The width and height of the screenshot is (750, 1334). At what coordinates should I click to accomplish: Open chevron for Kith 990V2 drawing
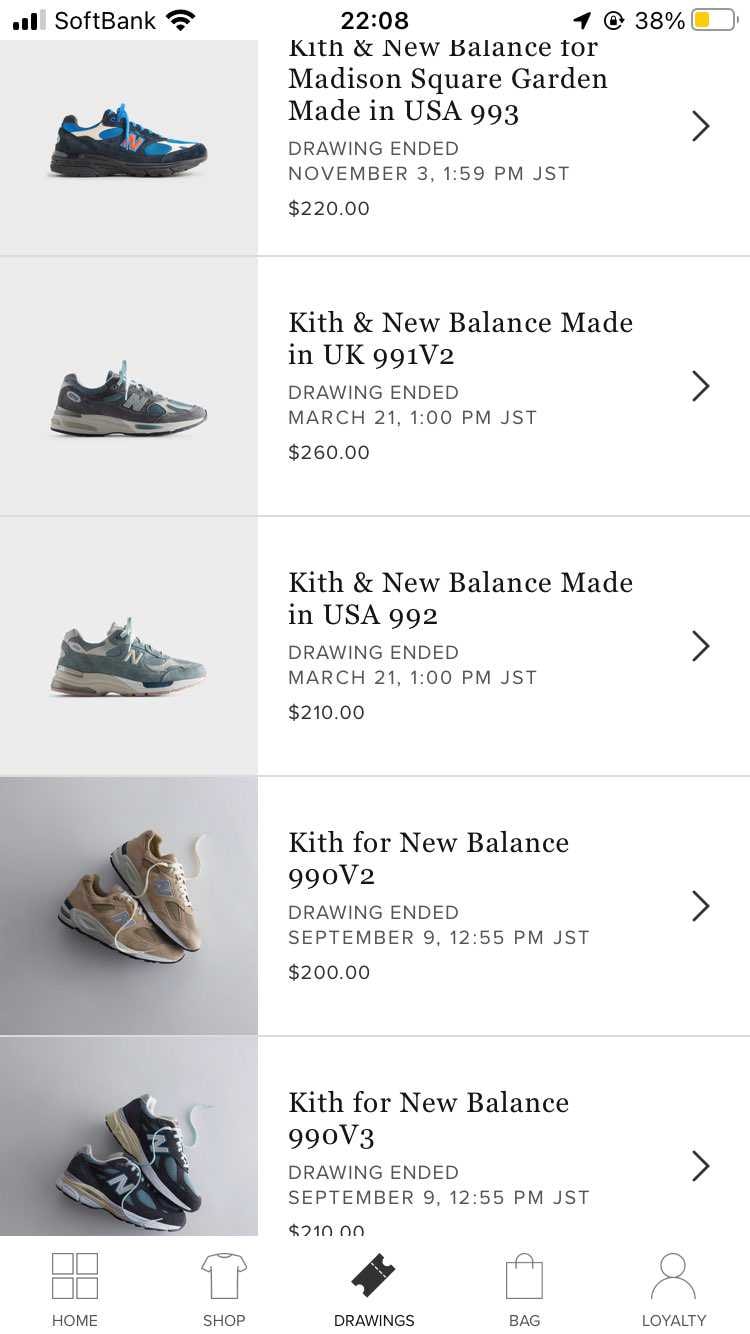click(x=701, y=906)
